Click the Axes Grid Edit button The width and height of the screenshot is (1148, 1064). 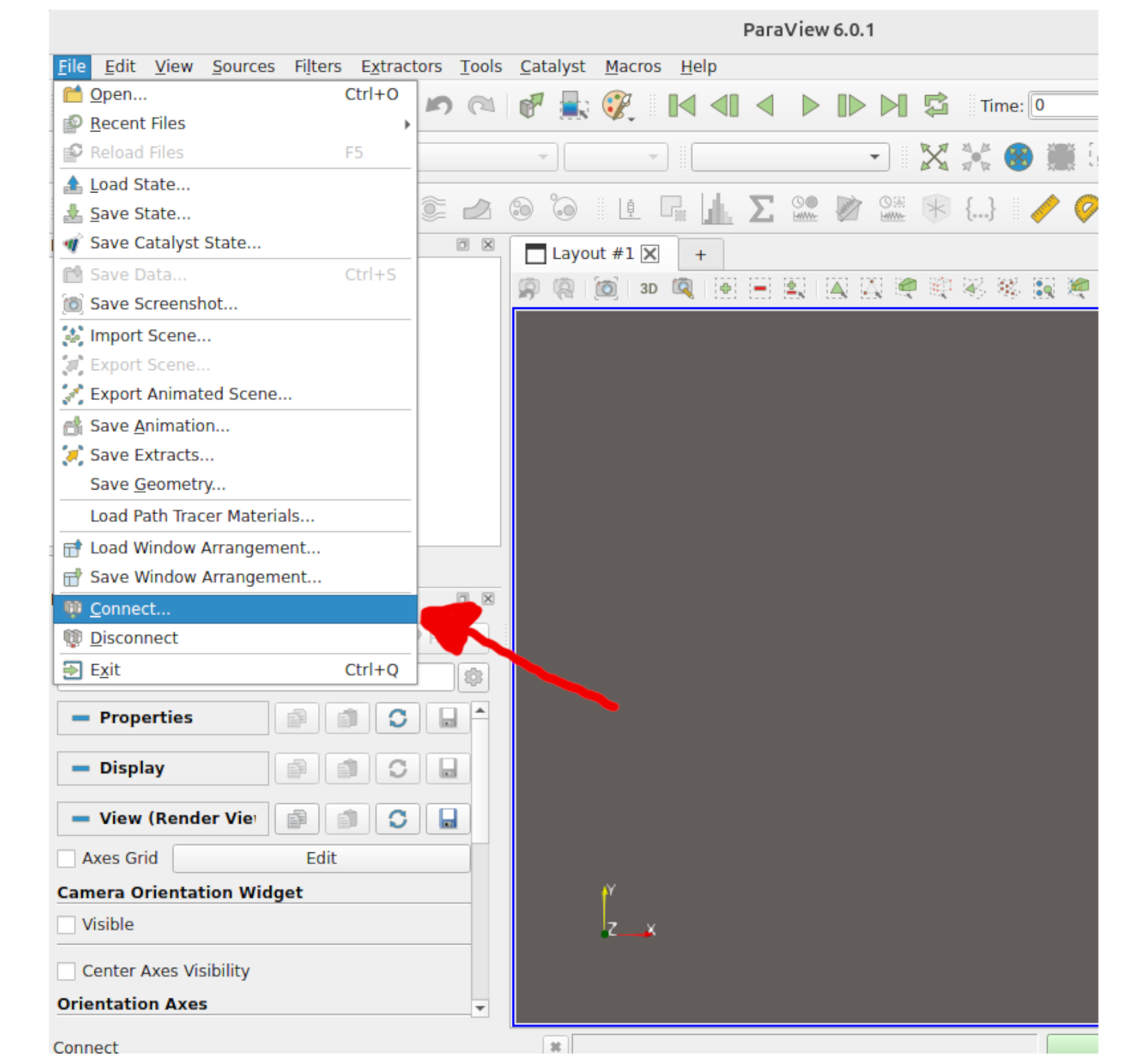coord(321,858)
